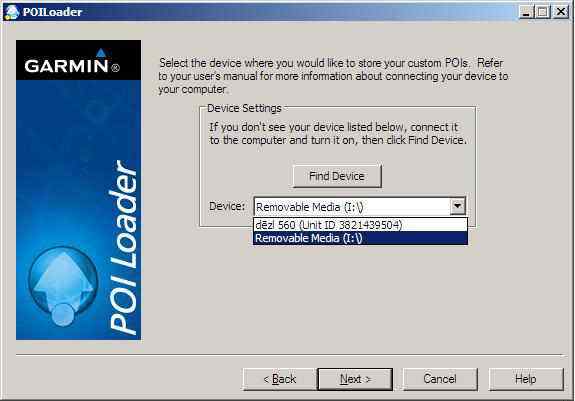This screenshot has width=575, height=401.
Task: Open the Device dropdown arrow
Action: coord(458,206)
